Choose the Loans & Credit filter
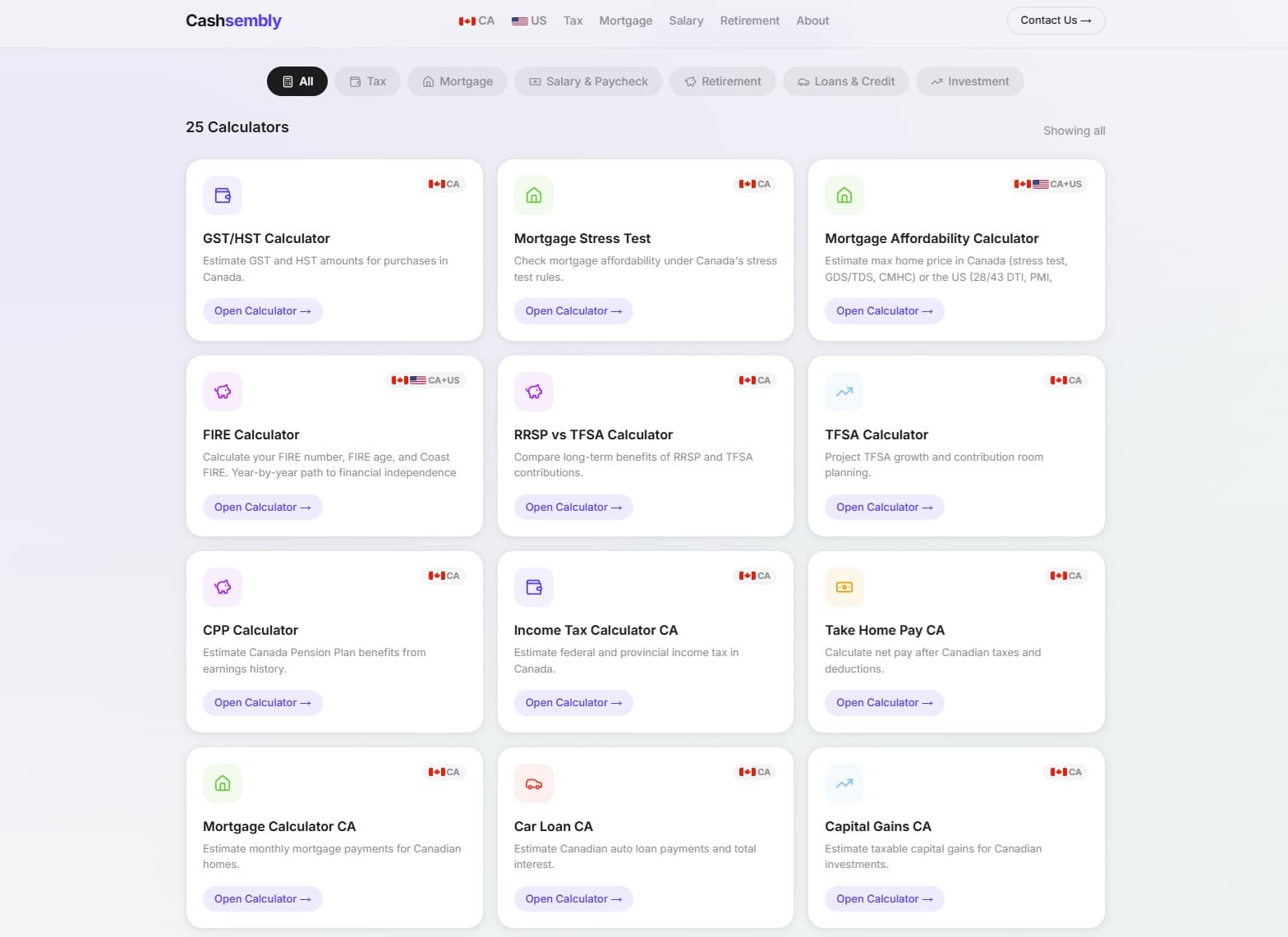 [x=846, y=81]
